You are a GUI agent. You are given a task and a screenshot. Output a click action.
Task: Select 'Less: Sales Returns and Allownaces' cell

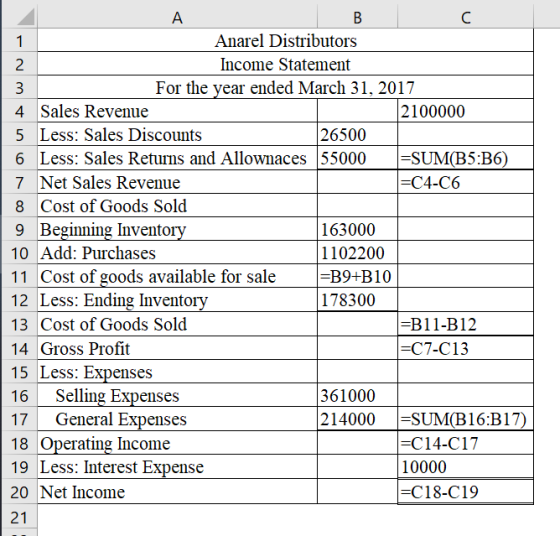(x=178, y=158)
